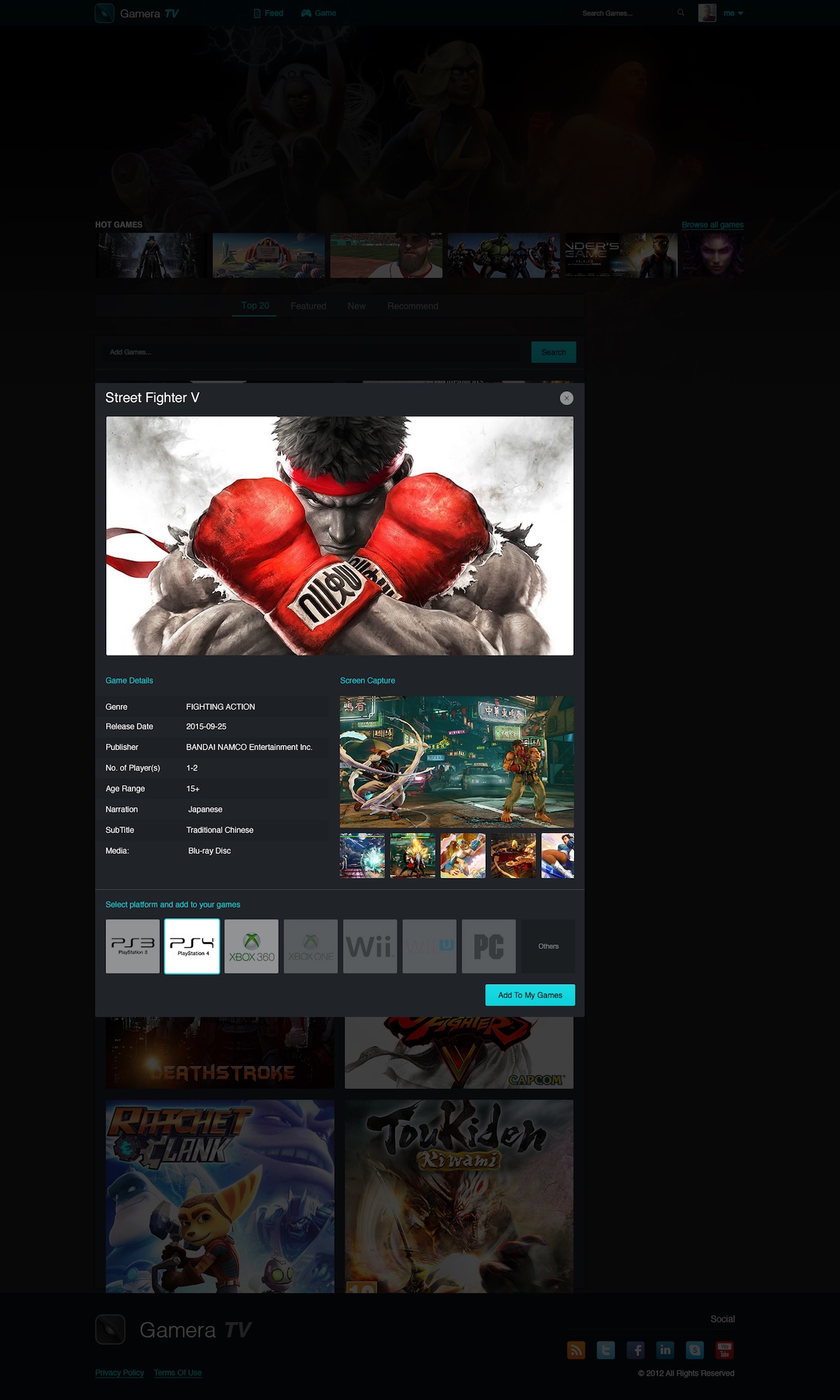Click the Search button beside Add Games
The width and height of the screenshot is (840, 1400).
tap(553, 352)
